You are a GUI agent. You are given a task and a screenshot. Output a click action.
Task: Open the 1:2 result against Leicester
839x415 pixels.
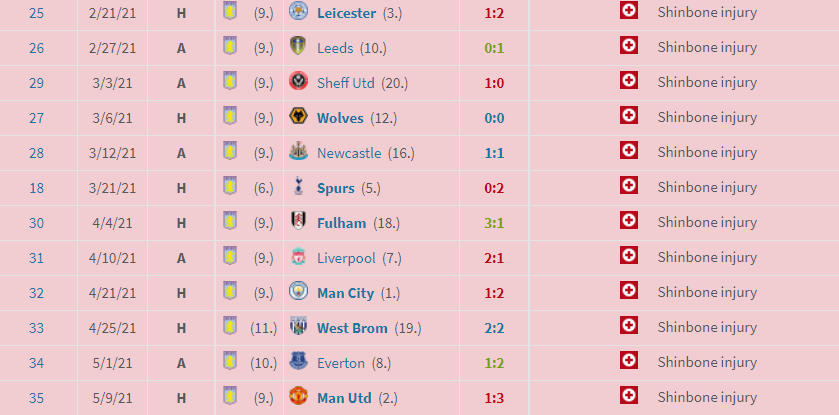(494, 13)
